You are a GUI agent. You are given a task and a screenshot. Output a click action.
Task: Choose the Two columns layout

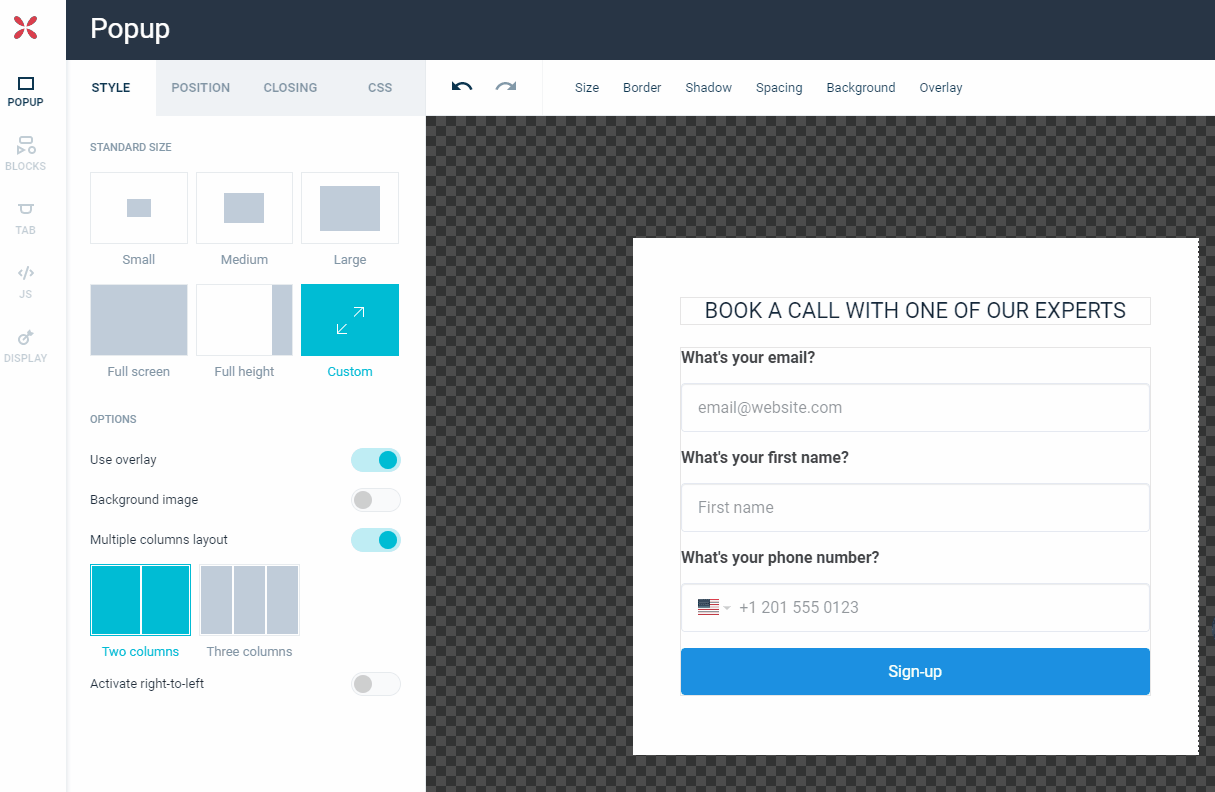[x=141, y=600]
